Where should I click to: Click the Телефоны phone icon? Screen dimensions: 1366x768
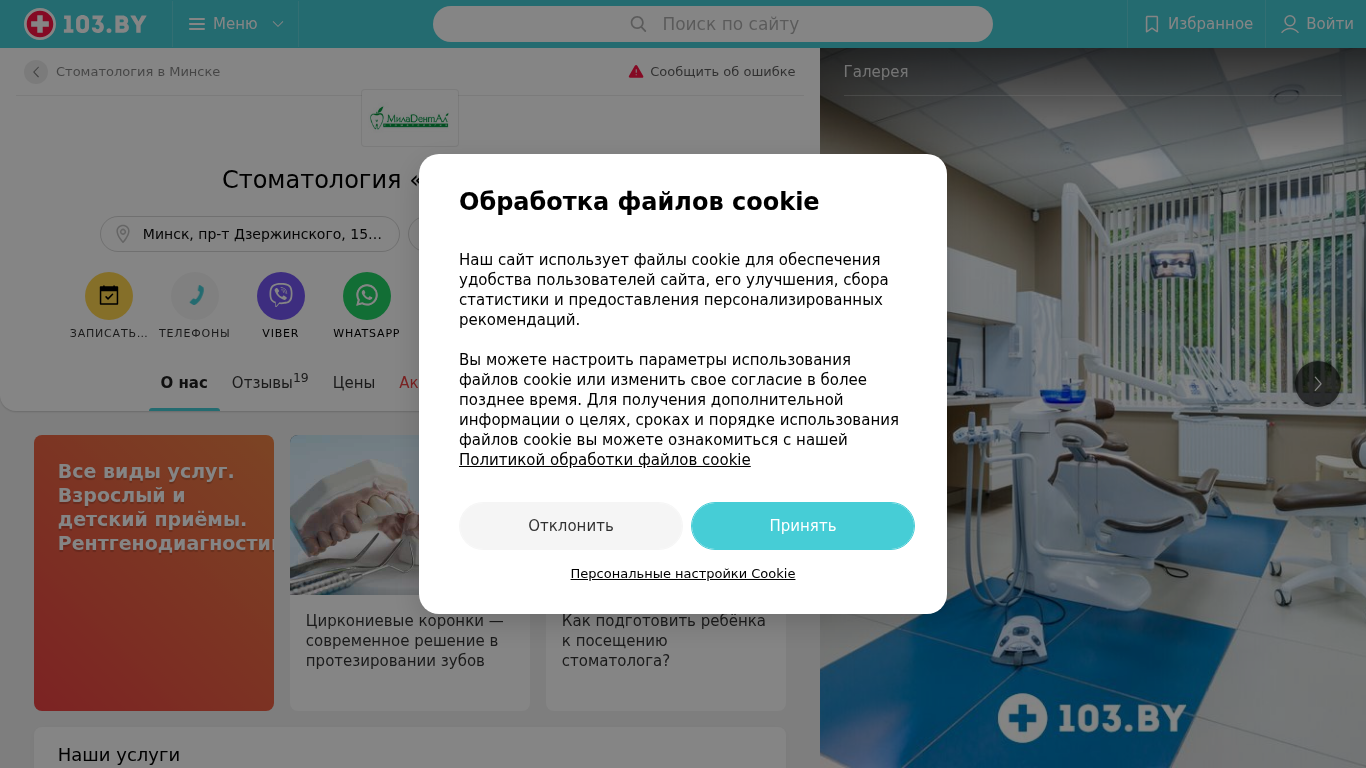pos(195,296)
